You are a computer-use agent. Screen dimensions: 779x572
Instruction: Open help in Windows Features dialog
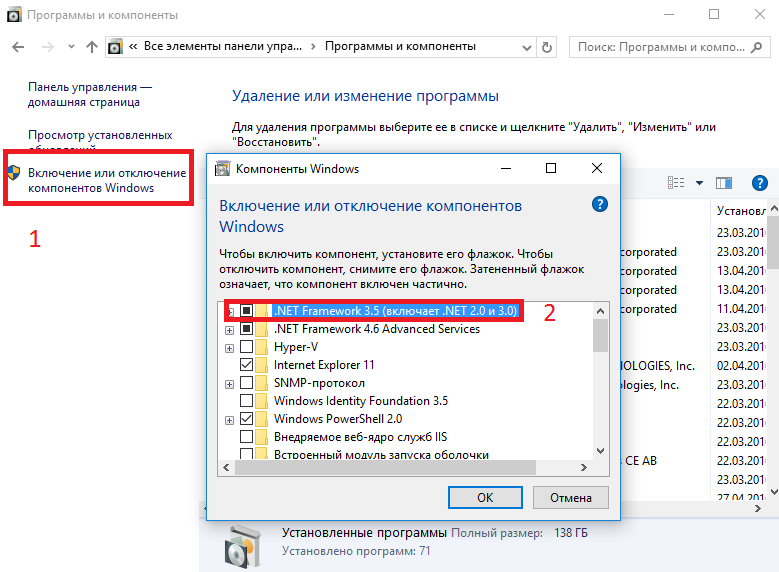[600, 204]
